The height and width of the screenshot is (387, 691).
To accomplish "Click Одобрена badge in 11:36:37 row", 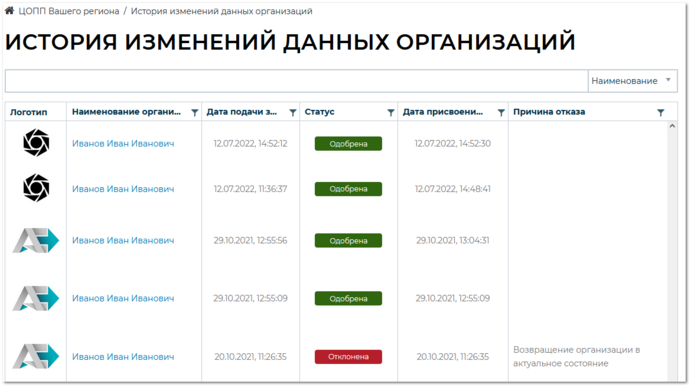I will pos(348,189).
